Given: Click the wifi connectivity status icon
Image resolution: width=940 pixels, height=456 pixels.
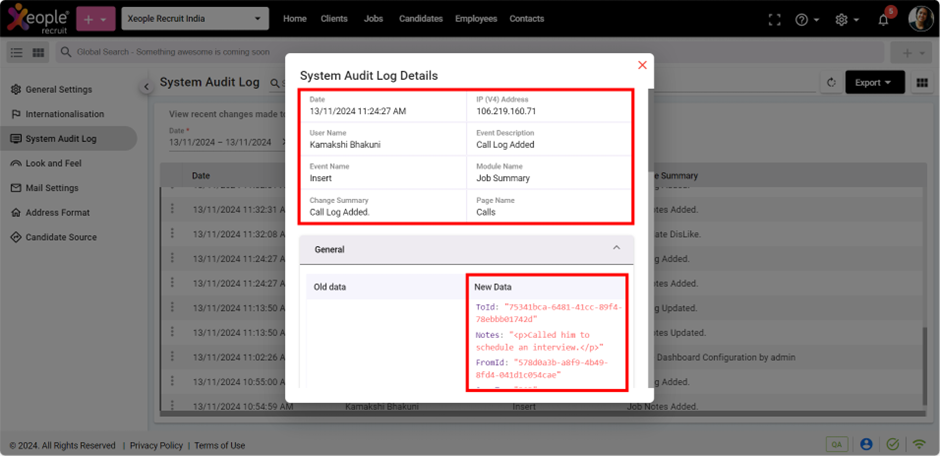Looking at the screenshot, I should (919, 445).
